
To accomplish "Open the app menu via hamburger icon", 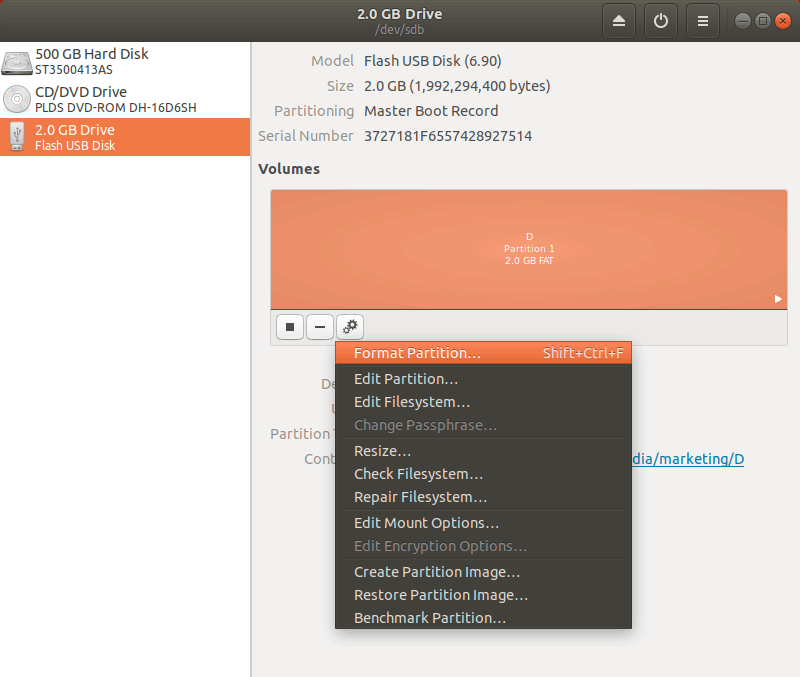I will (x=701, y=20).
